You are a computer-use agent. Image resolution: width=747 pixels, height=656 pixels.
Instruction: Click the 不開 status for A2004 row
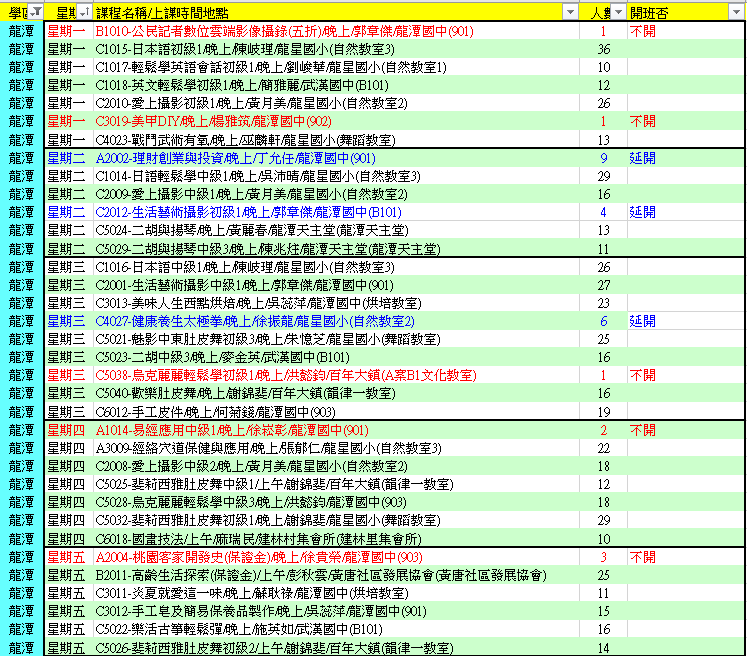[x=642, y=557]
